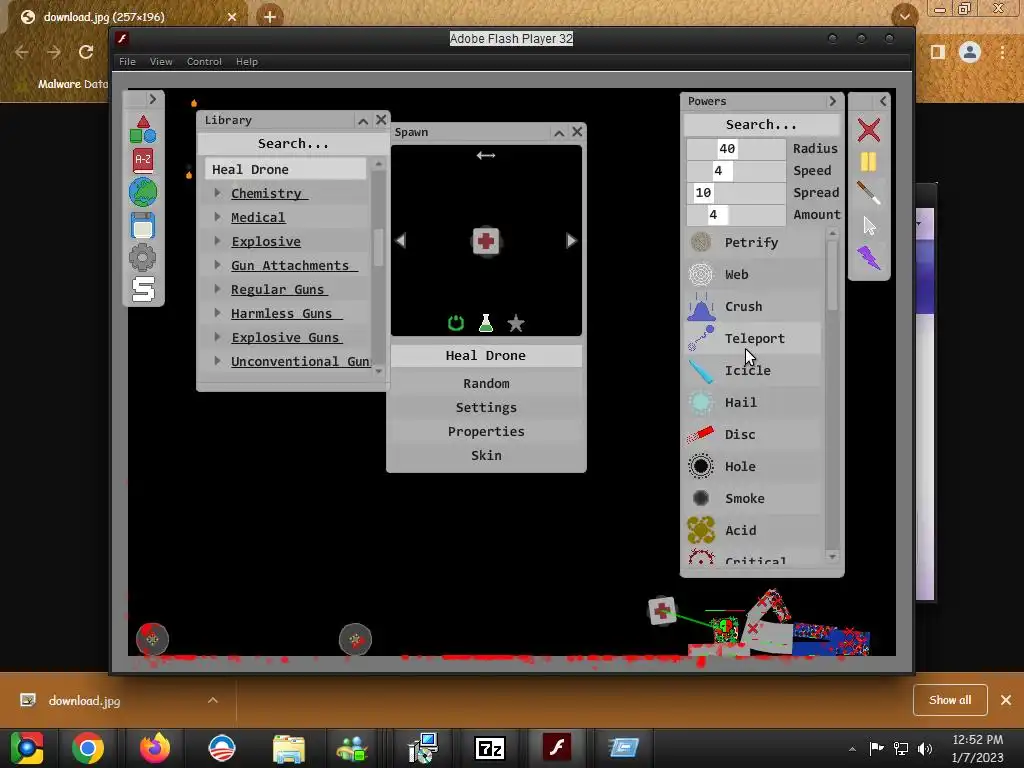Select the Crush power

click(x=754, y=306)
